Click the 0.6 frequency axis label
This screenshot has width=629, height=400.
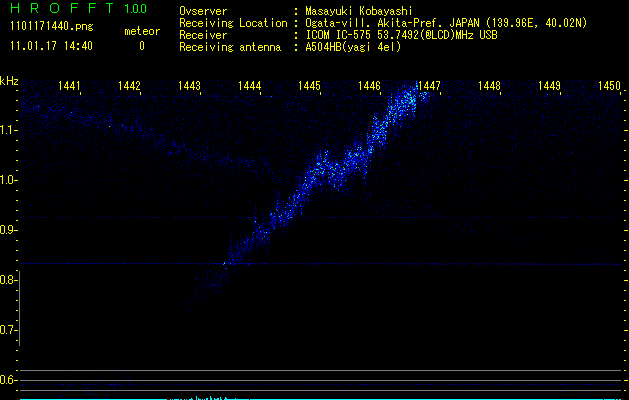[x=8, y=380]
